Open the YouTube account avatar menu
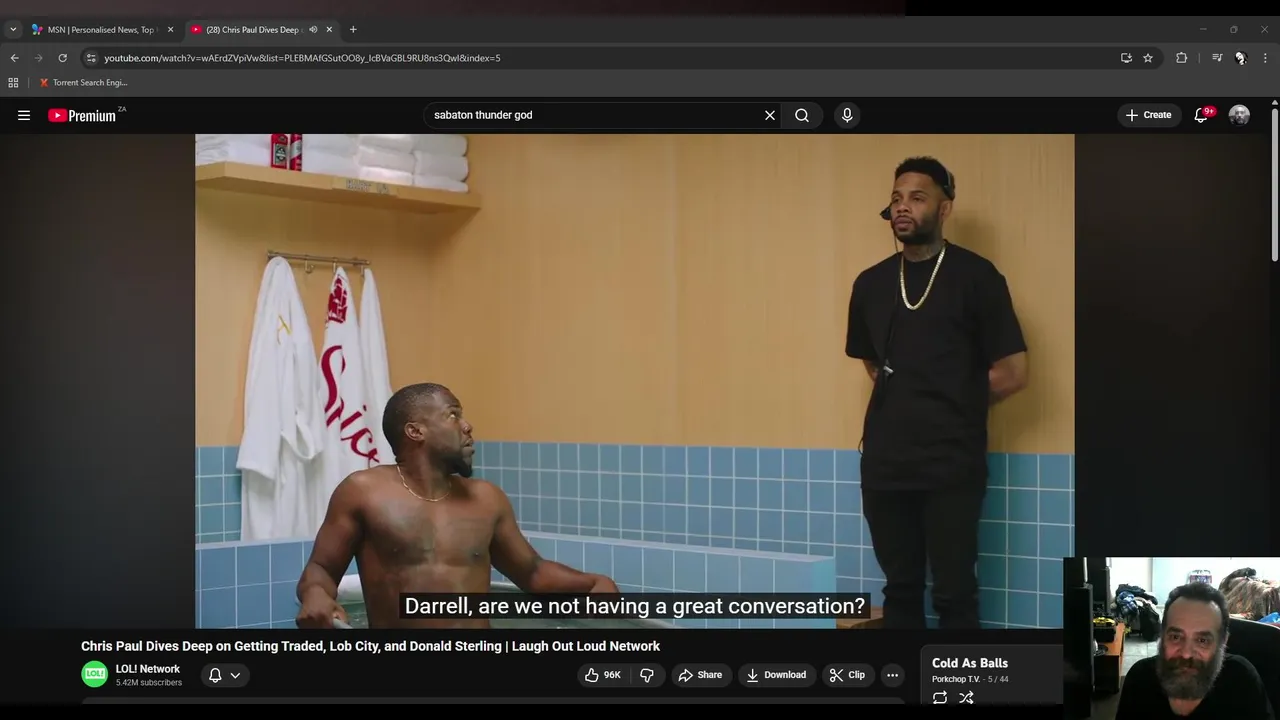The height and width of the screenshot is (720, 1280). tap(1239, 115)
